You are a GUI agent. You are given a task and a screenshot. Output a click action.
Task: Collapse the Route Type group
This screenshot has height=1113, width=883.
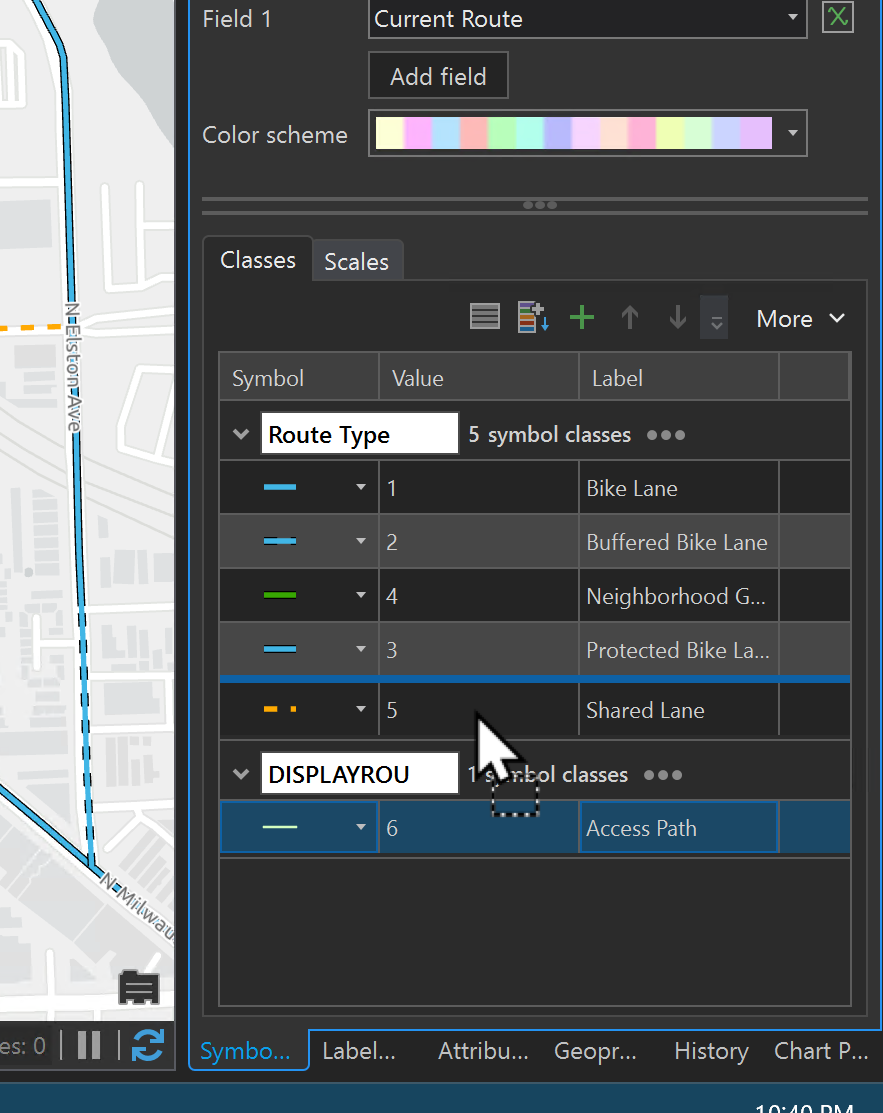(x=239, y=434)
